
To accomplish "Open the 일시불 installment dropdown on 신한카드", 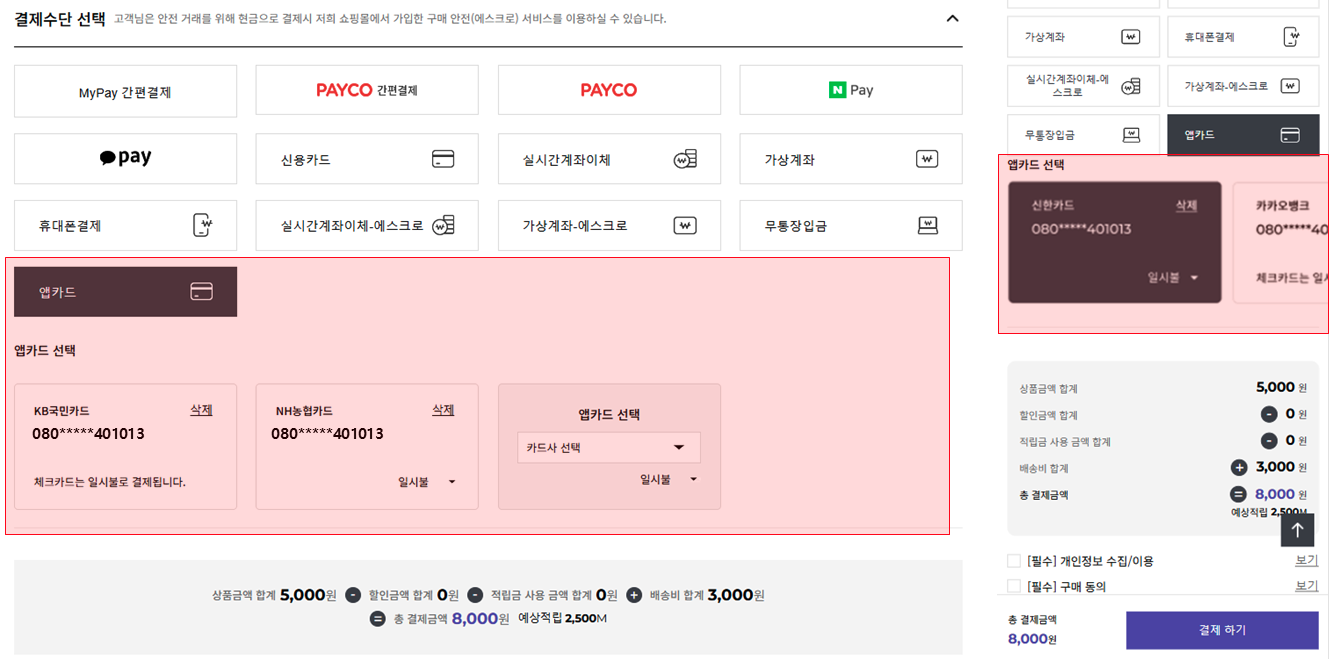I will click(x=1173, y=278).
